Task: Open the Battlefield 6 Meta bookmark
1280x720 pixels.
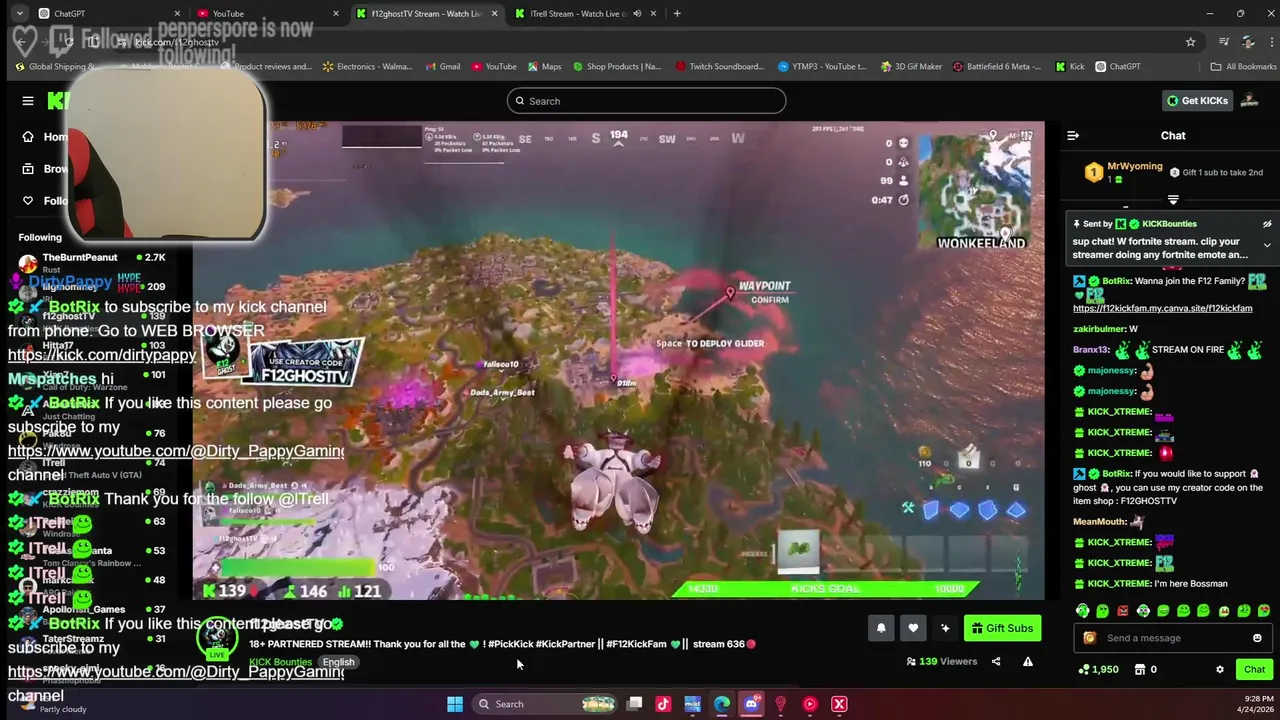Action: (997, 67)
